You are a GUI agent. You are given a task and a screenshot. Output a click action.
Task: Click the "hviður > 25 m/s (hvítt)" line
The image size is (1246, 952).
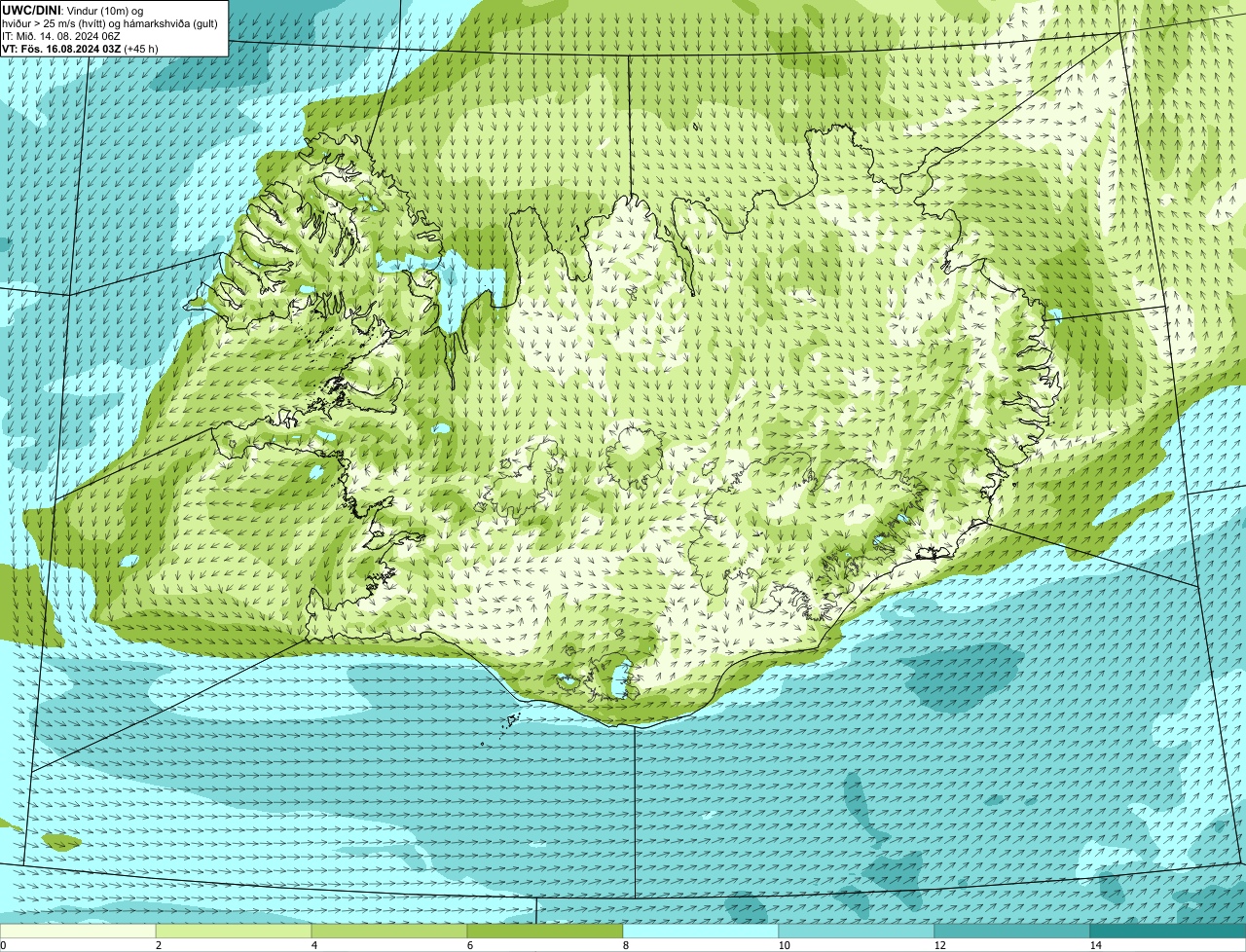pyautogui.click(x=111, y=23)
